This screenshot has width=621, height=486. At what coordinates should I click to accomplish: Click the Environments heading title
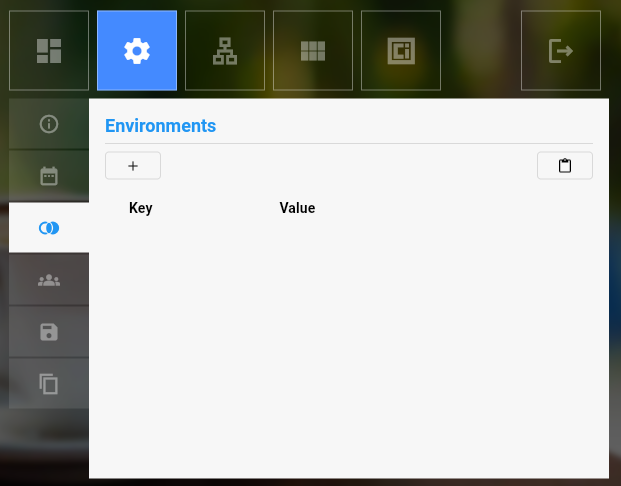pos(160,126)
